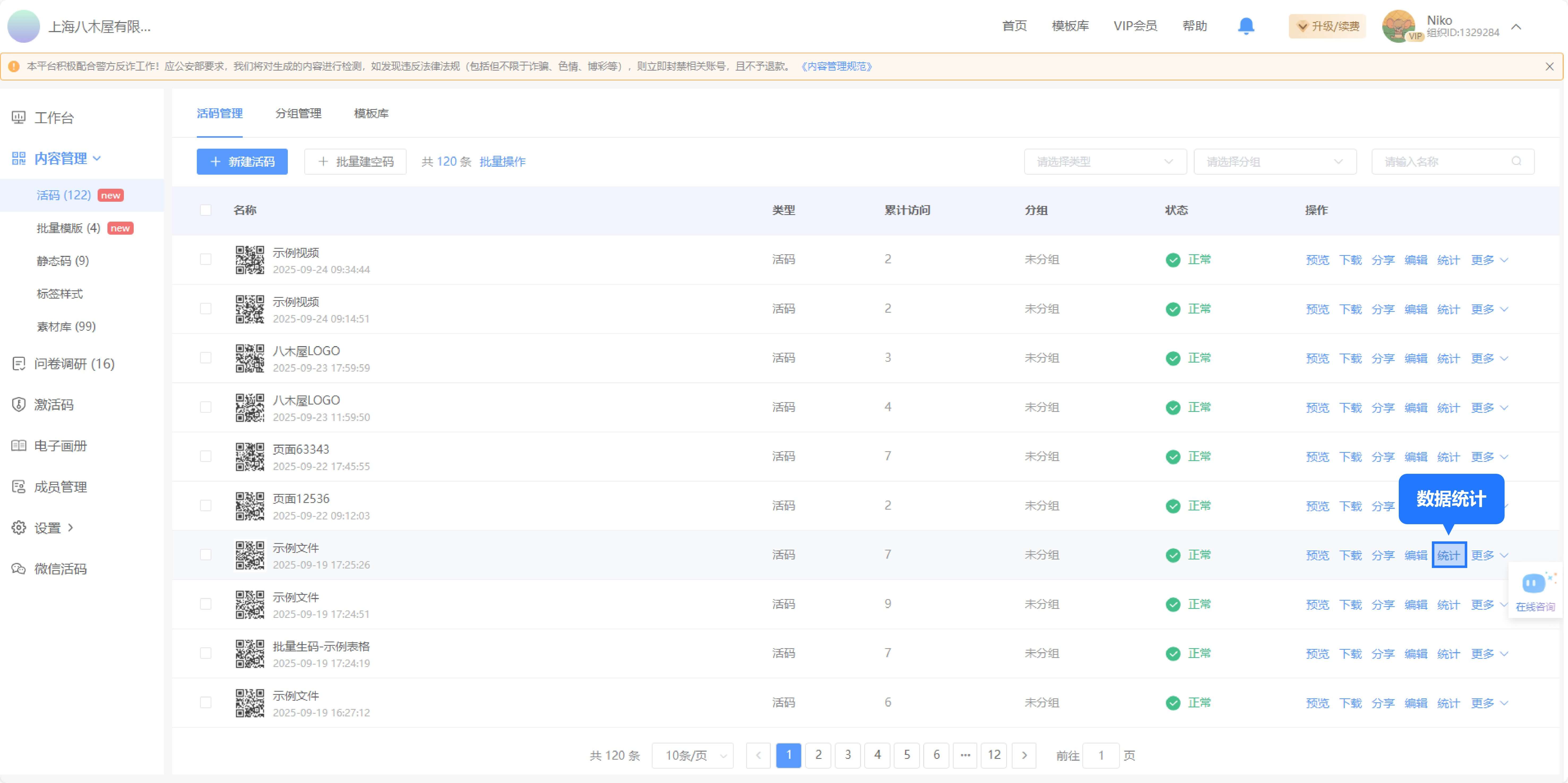The image size is (1568, 783).
Task: Click the notification bell icon
Action: pyautogui.click(x=1245, y=26)
